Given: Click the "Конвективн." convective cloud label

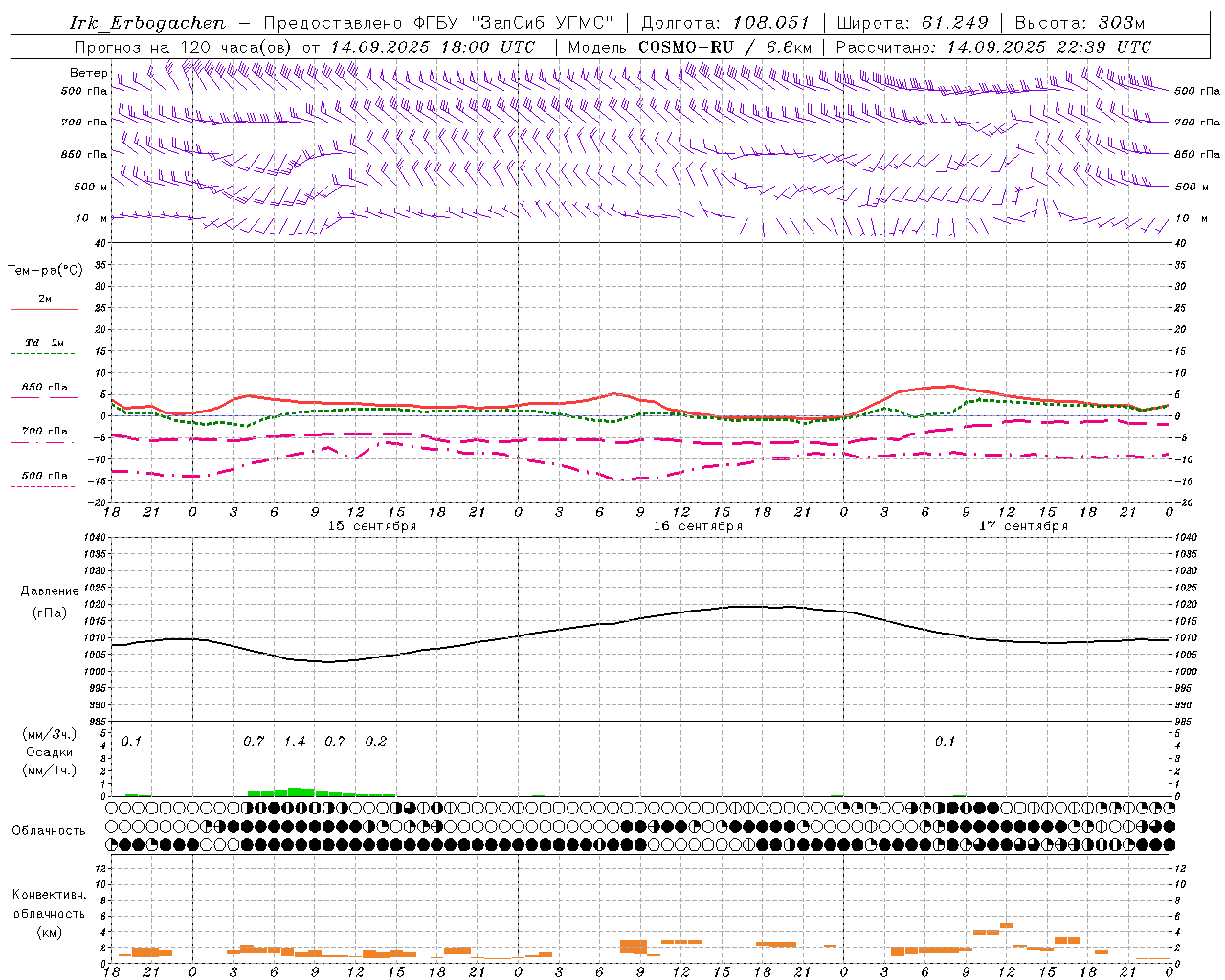Looking at the screenshot, I should point(49,895).
